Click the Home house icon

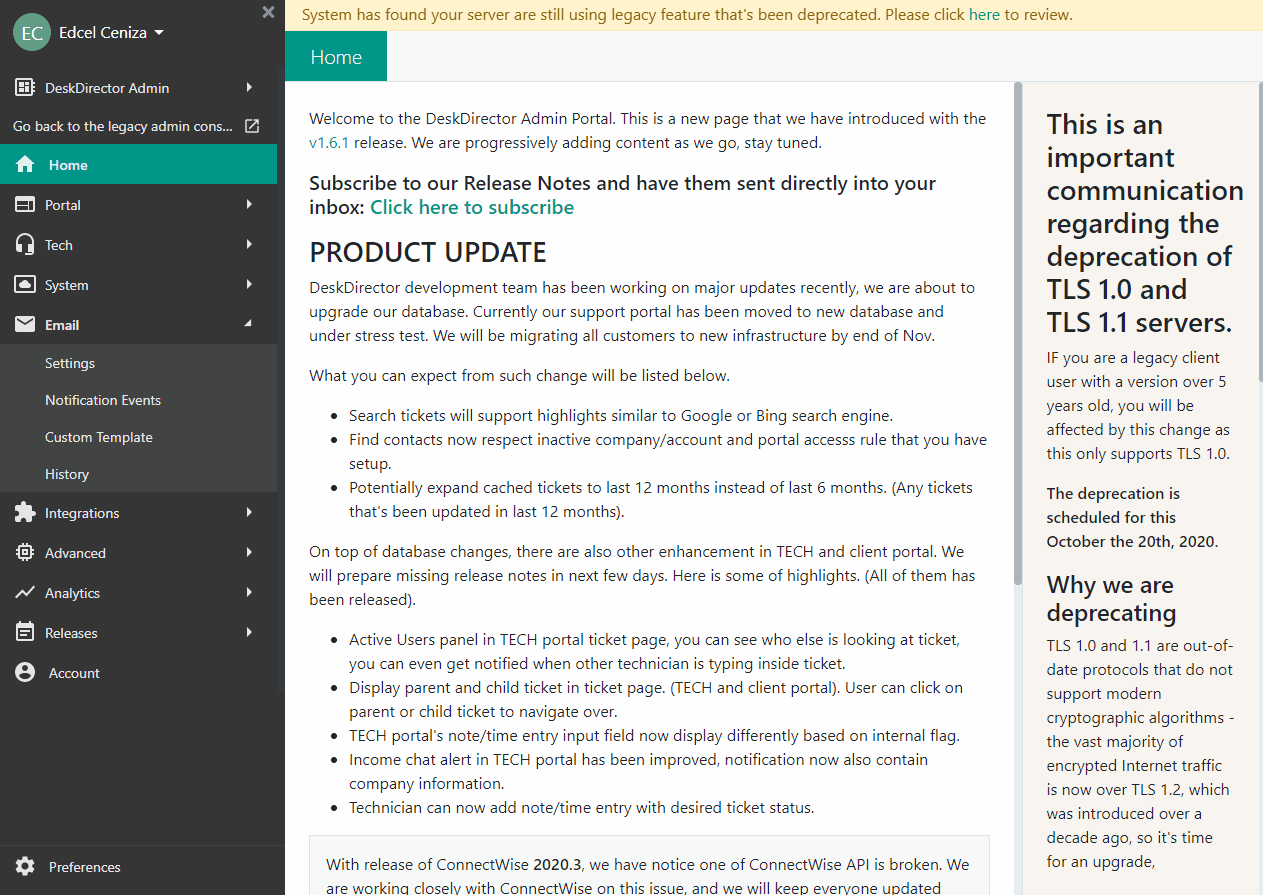(25, 165)
